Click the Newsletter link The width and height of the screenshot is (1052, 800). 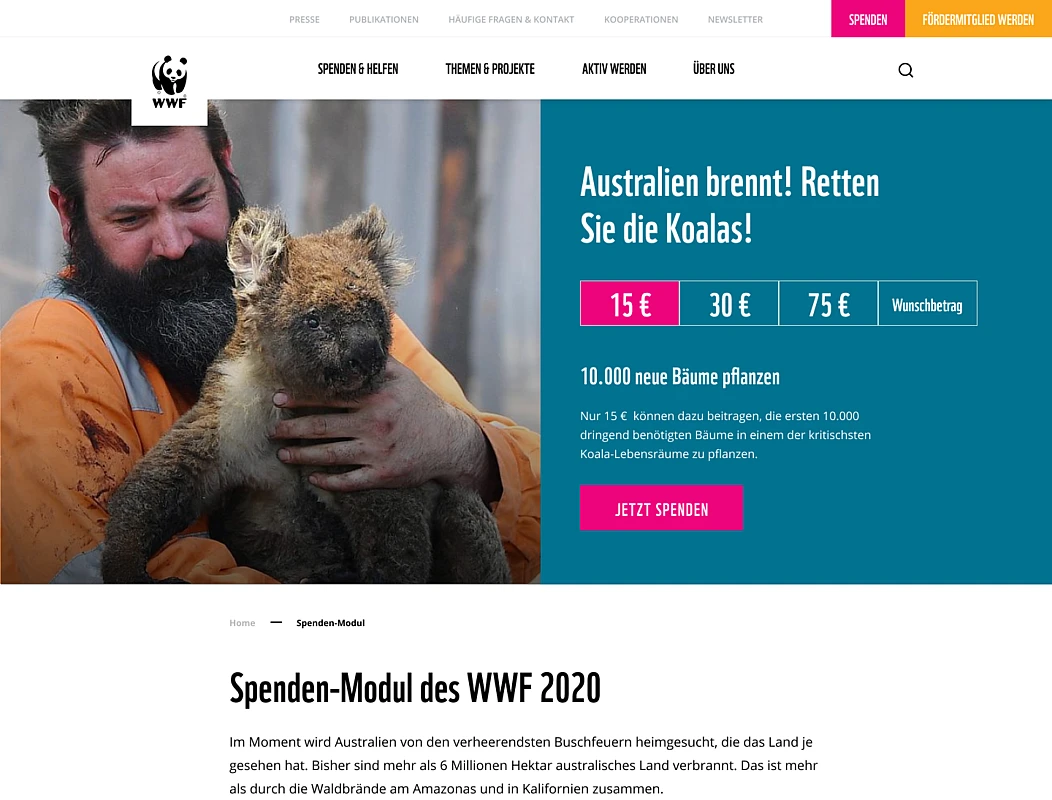(x=735, y=19)
